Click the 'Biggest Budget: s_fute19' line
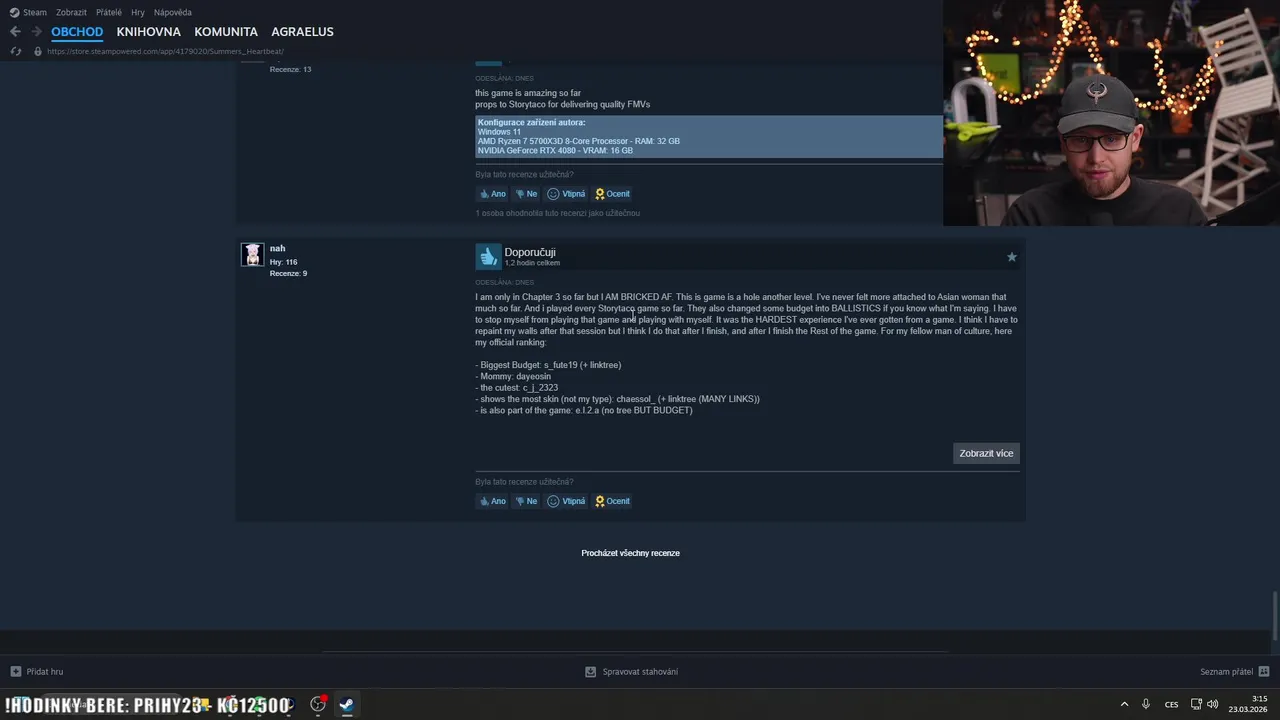The height and width of the screenshot is (720, 1280). click(x=548, y=365)
